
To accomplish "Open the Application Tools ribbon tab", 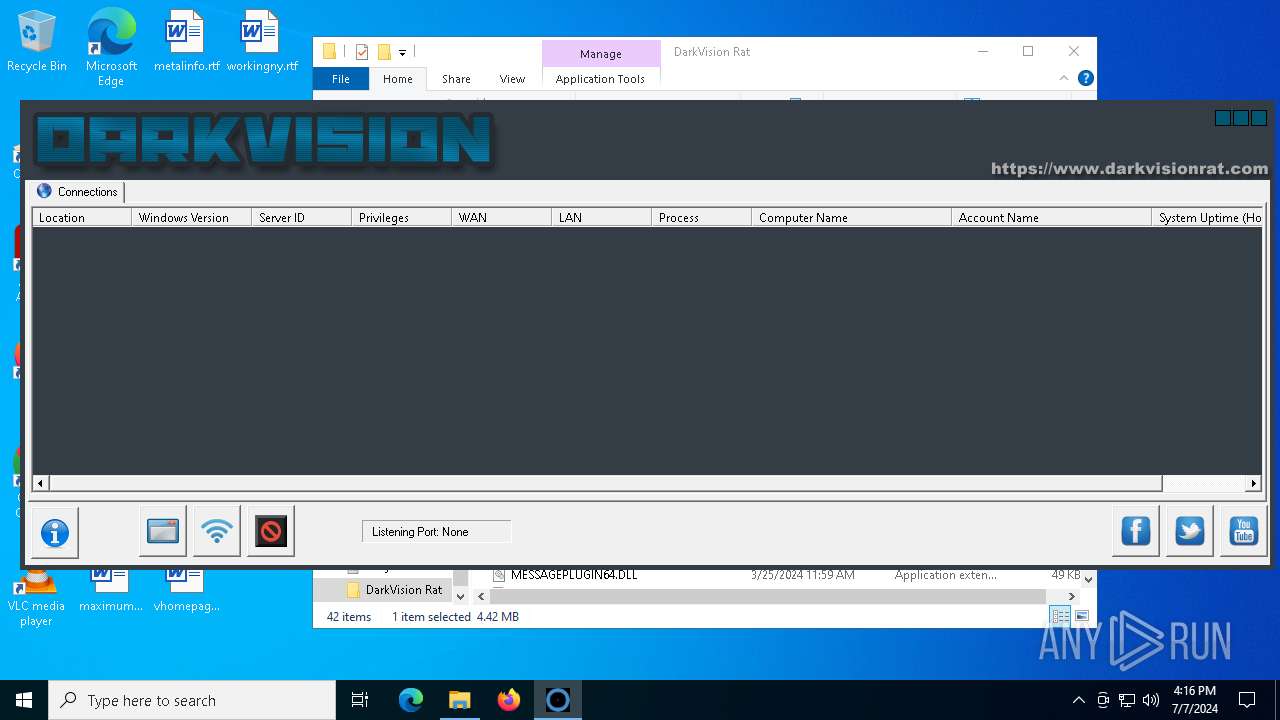I will tap(600, 79).
